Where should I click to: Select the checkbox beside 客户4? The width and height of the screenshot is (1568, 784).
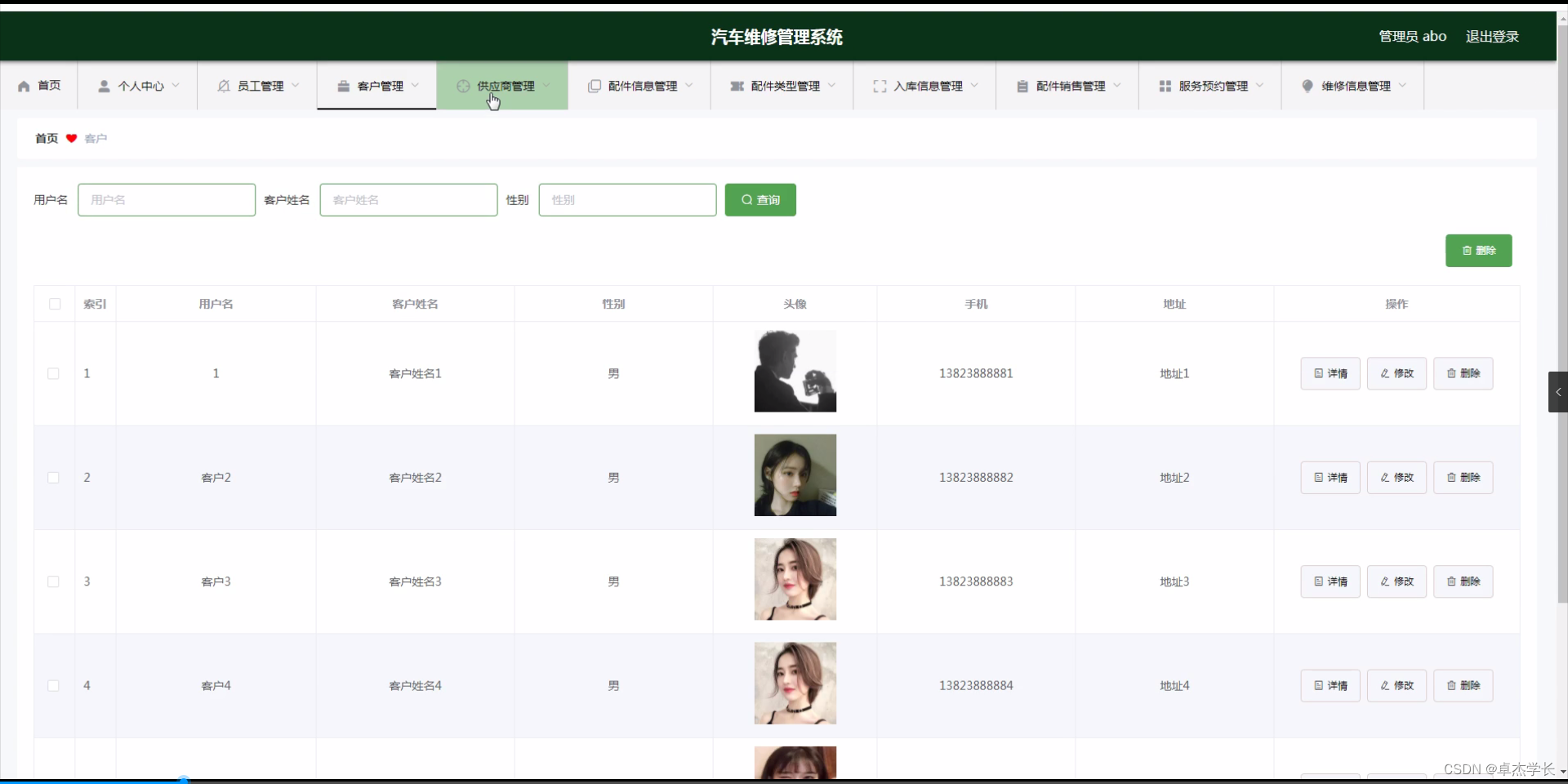click(54, 685)
